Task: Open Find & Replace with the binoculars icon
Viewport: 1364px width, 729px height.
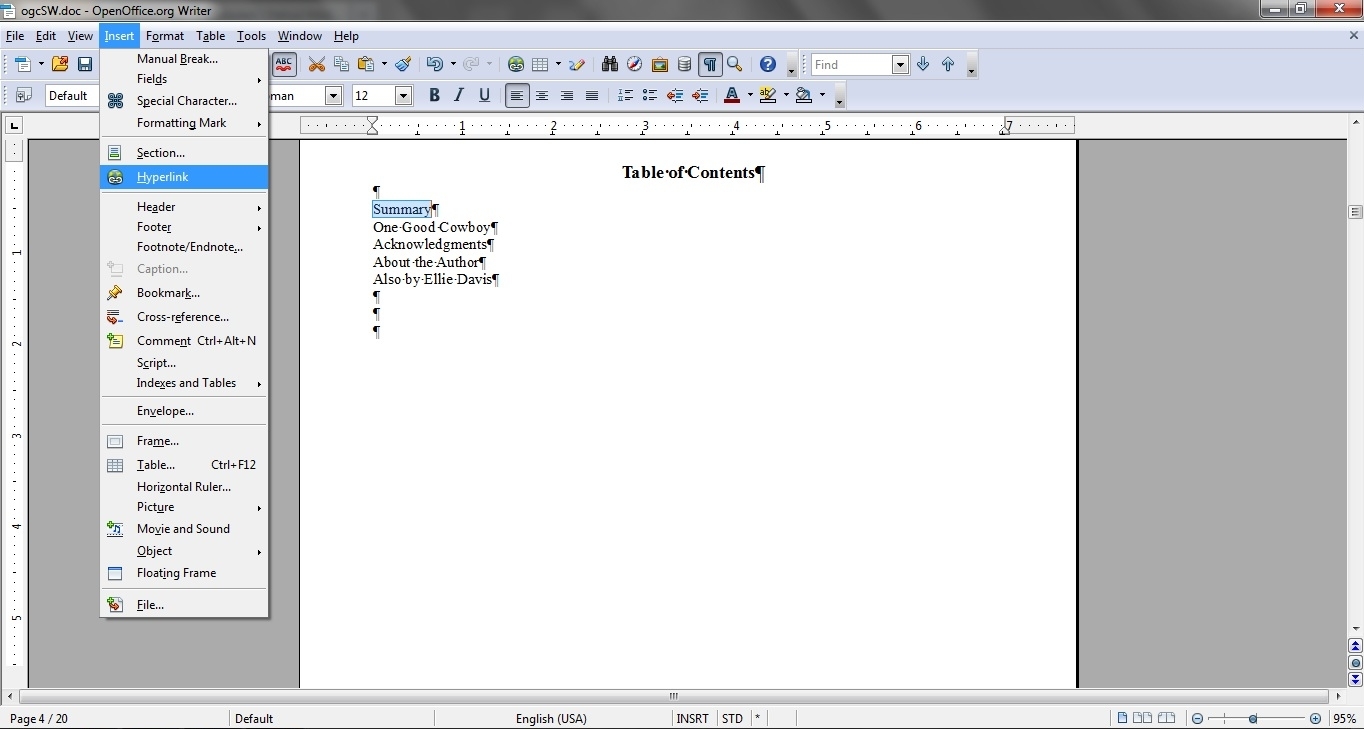Action: [610, 64]
